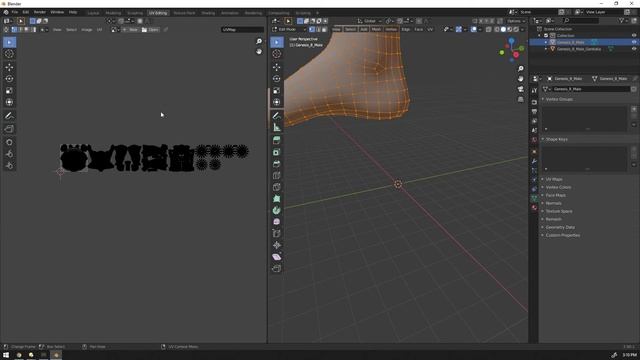Select the Knife tool
The image size is (640, 360).
pos(277,187)
